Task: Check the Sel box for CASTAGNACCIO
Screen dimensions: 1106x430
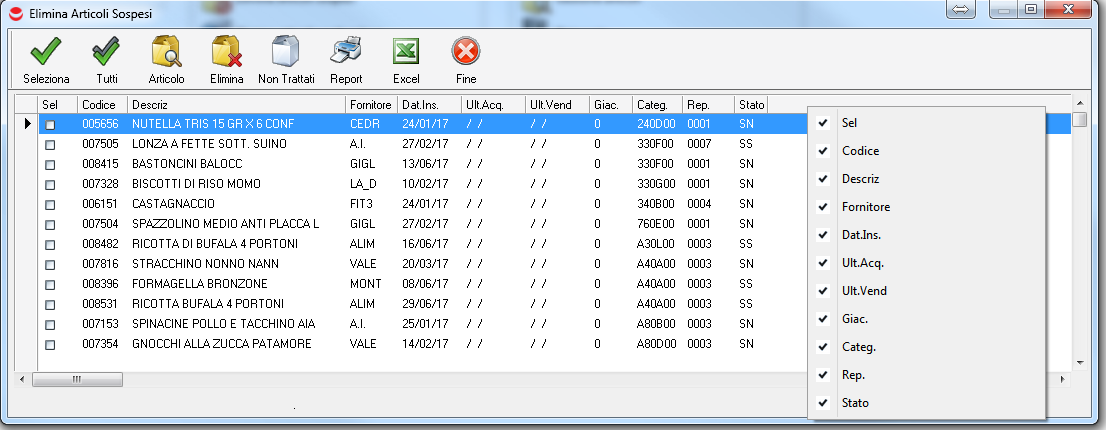Action: (x=50, y=205)
